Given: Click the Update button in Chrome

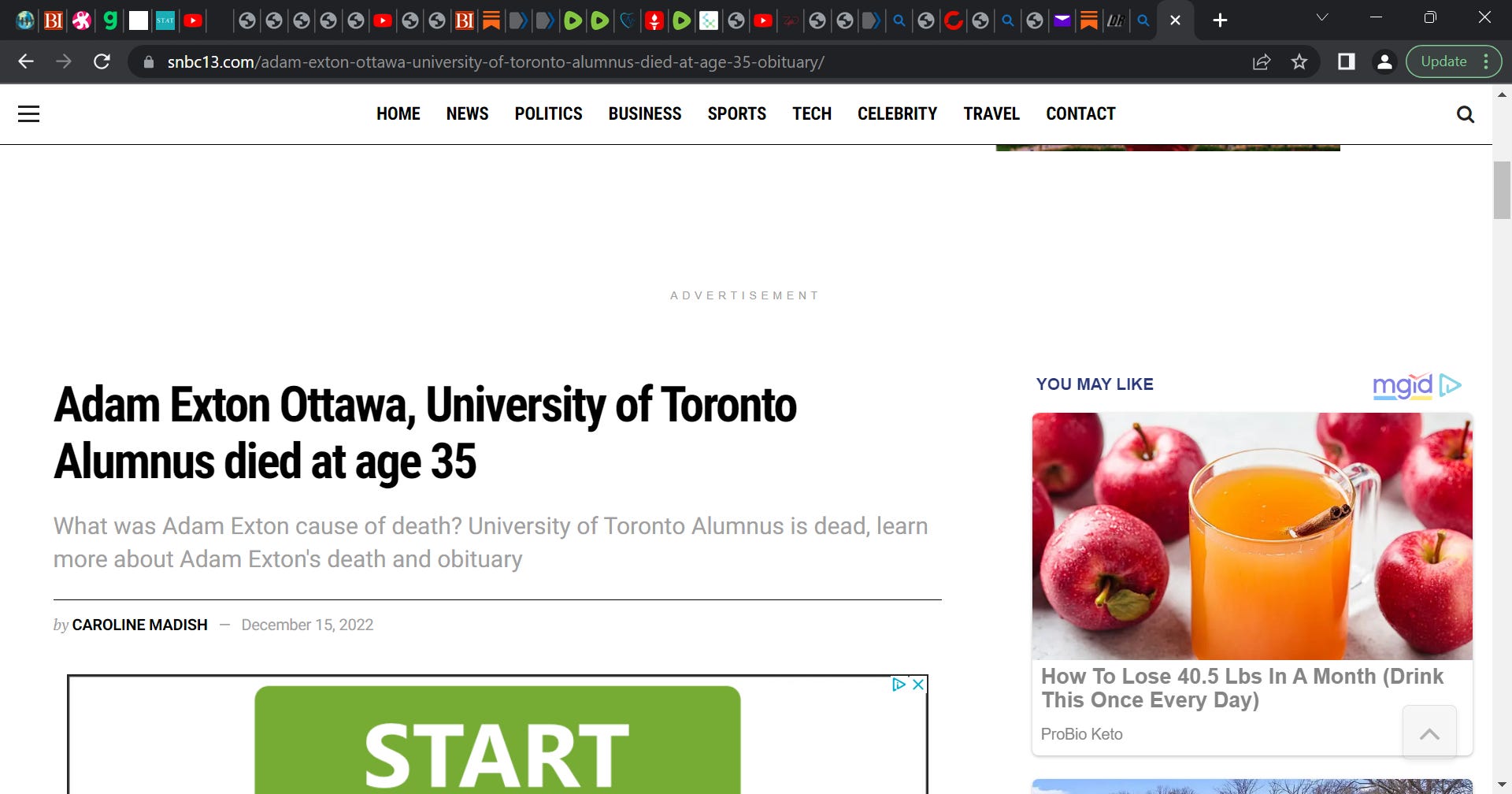Looking at the screenshot, I should (1443, 61).
